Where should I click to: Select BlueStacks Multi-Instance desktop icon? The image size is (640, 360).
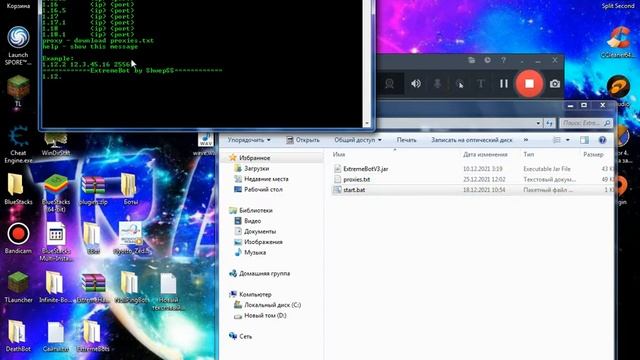point(56,242)
